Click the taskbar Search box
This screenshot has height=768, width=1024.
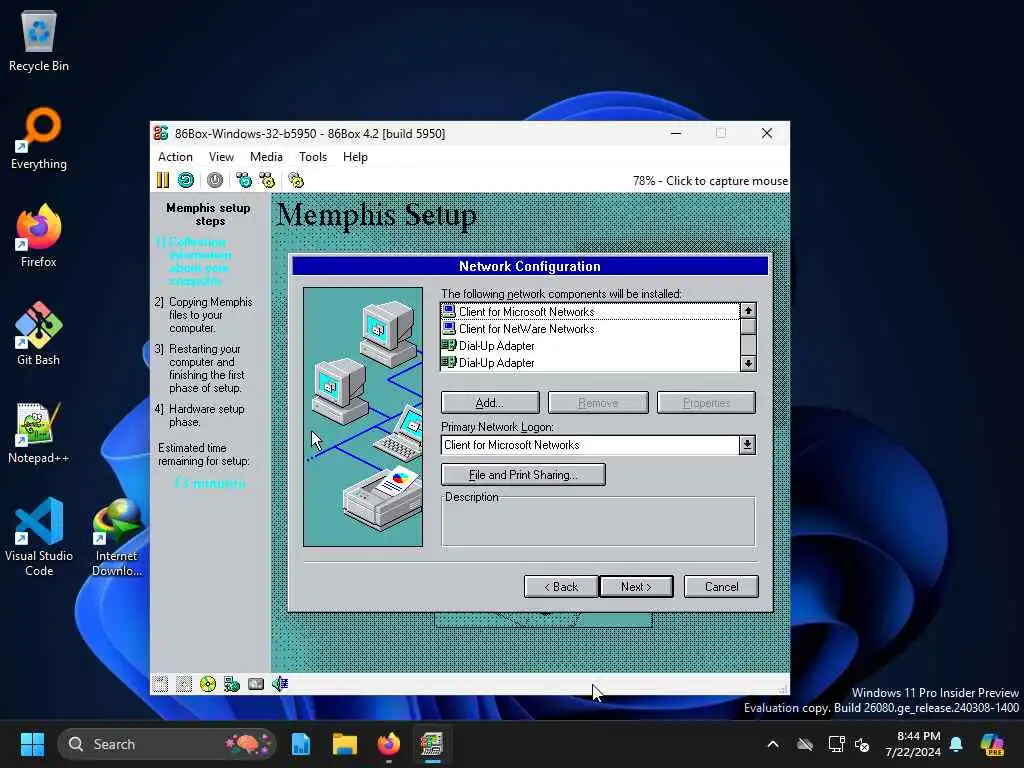click(x=167, y=744)
